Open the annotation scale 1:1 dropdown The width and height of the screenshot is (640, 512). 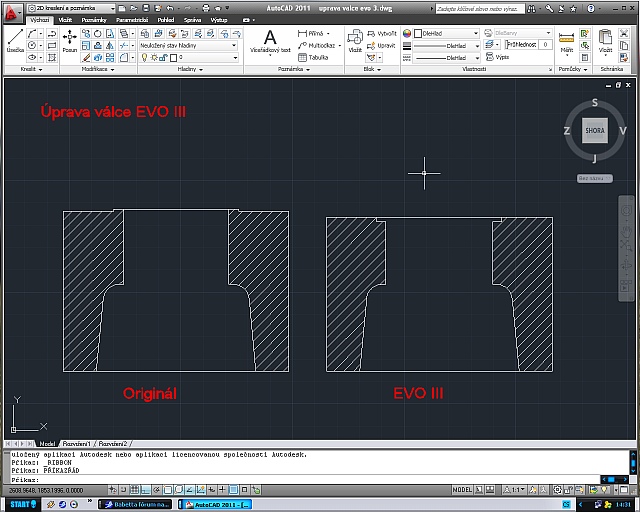click(515, 490)
